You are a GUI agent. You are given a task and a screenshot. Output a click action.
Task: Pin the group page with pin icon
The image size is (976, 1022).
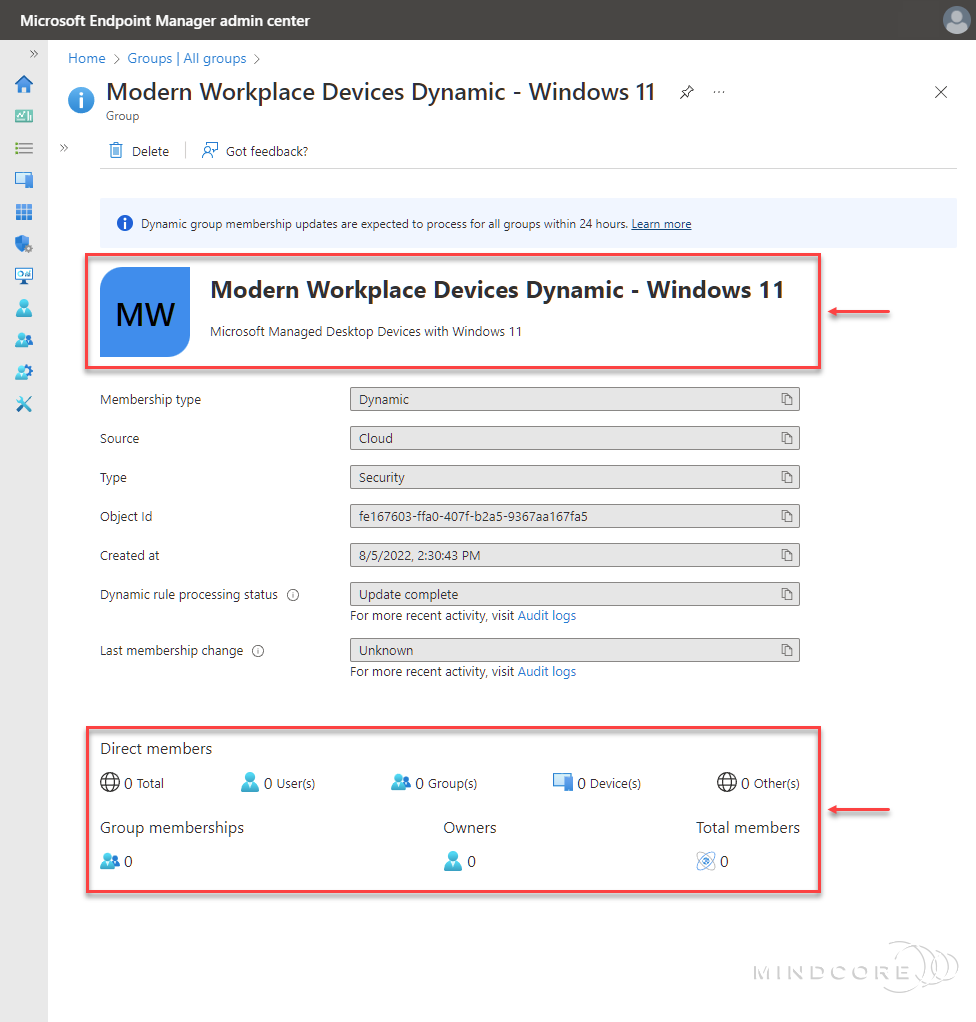pos(686,92)
